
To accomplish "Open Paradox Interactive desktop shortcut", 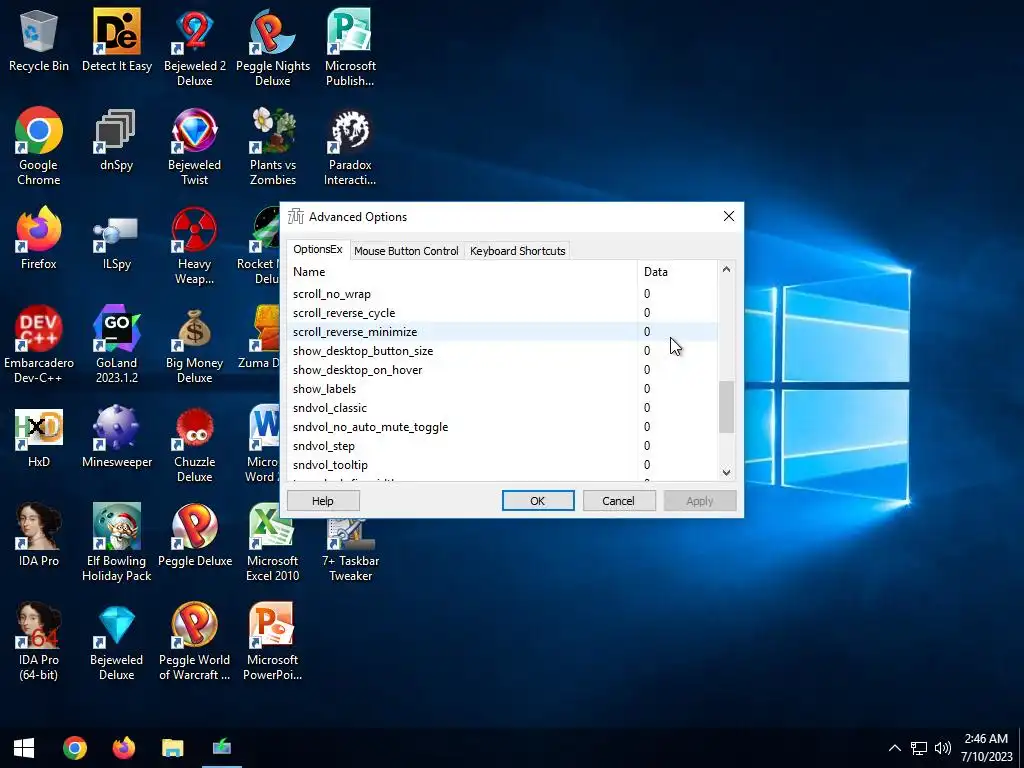I will 350,146.
